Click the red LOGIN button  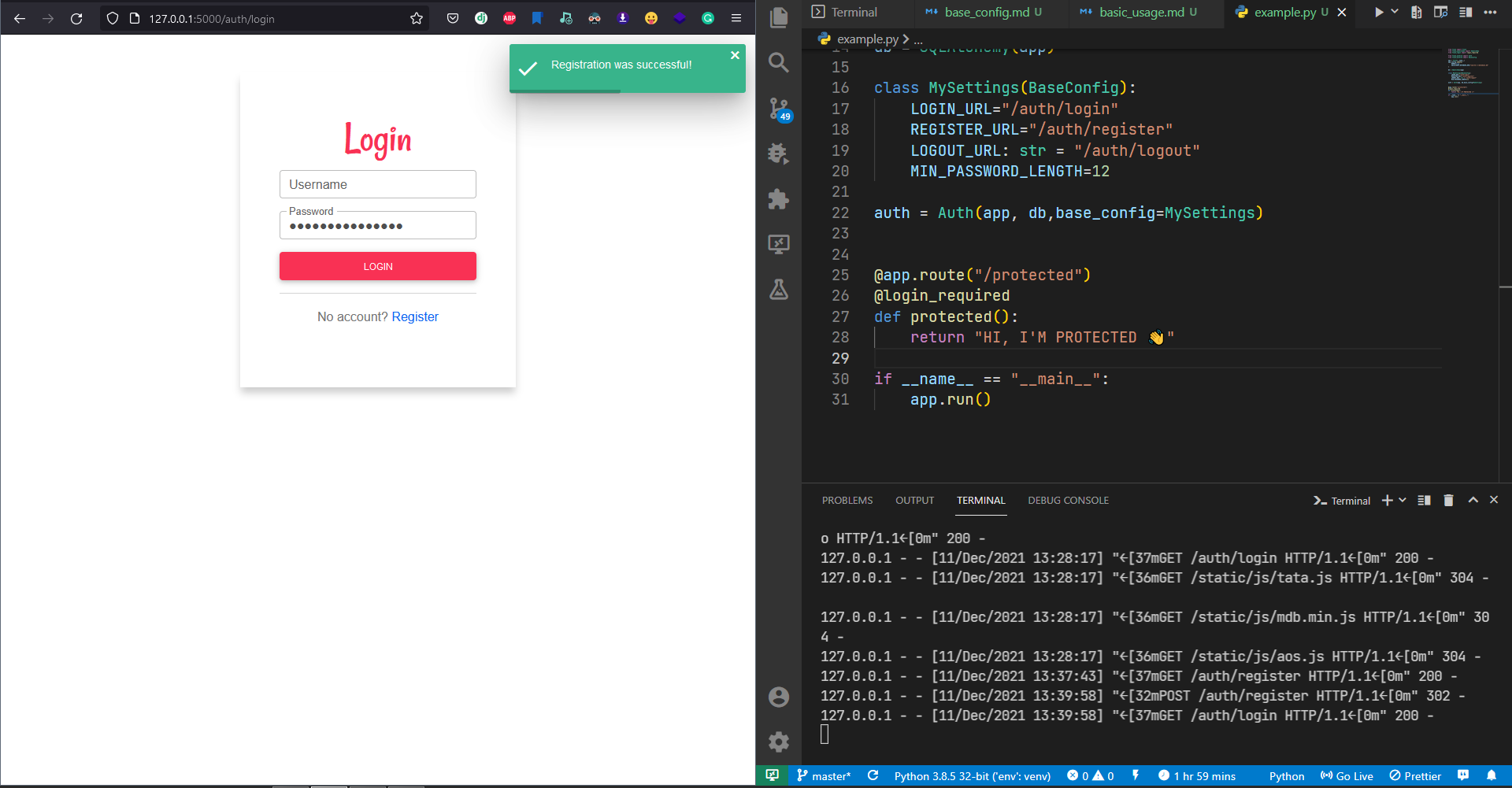click(x=378, y=266)
